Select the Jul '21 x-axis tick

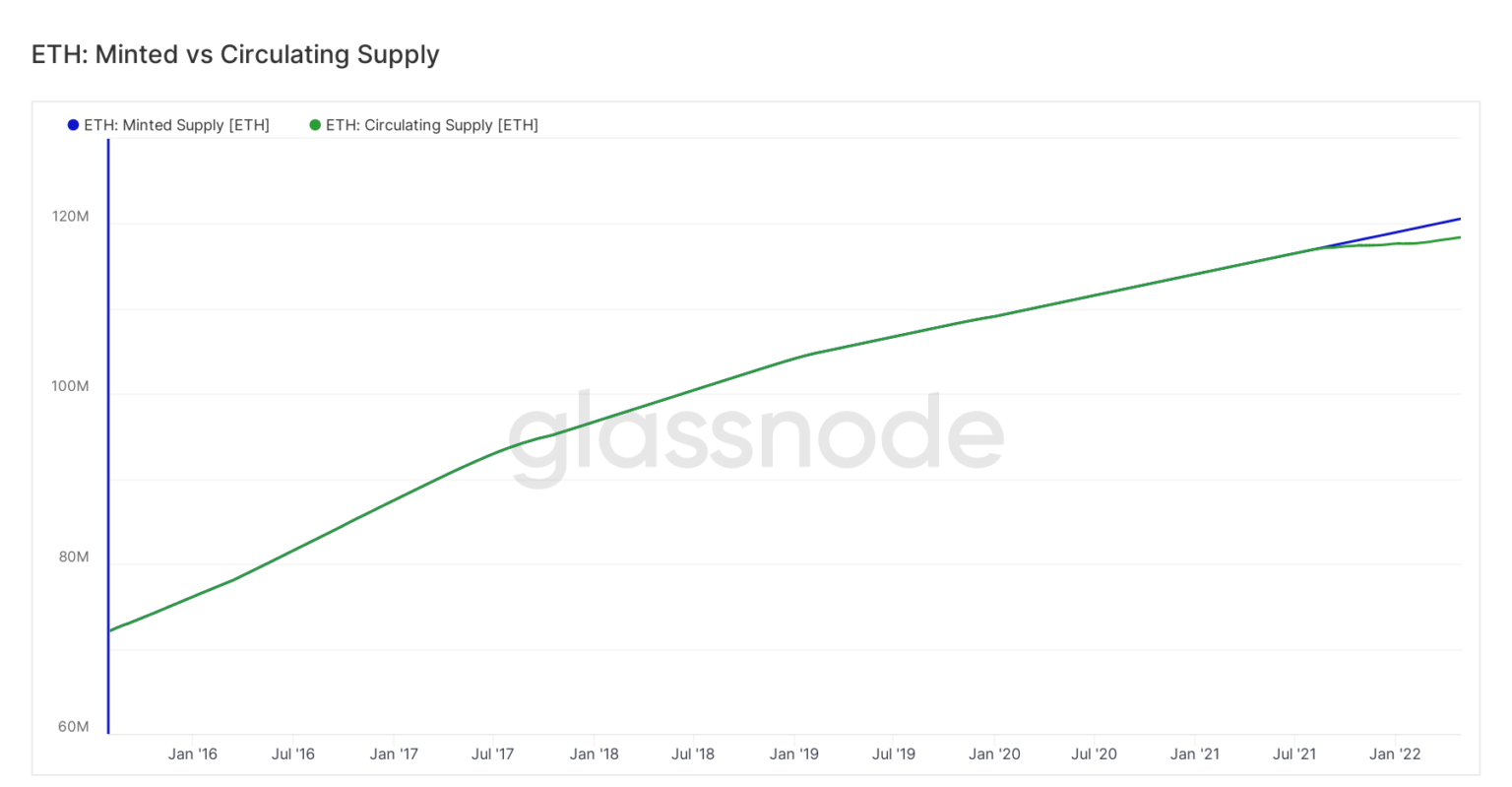(1294, 754)
